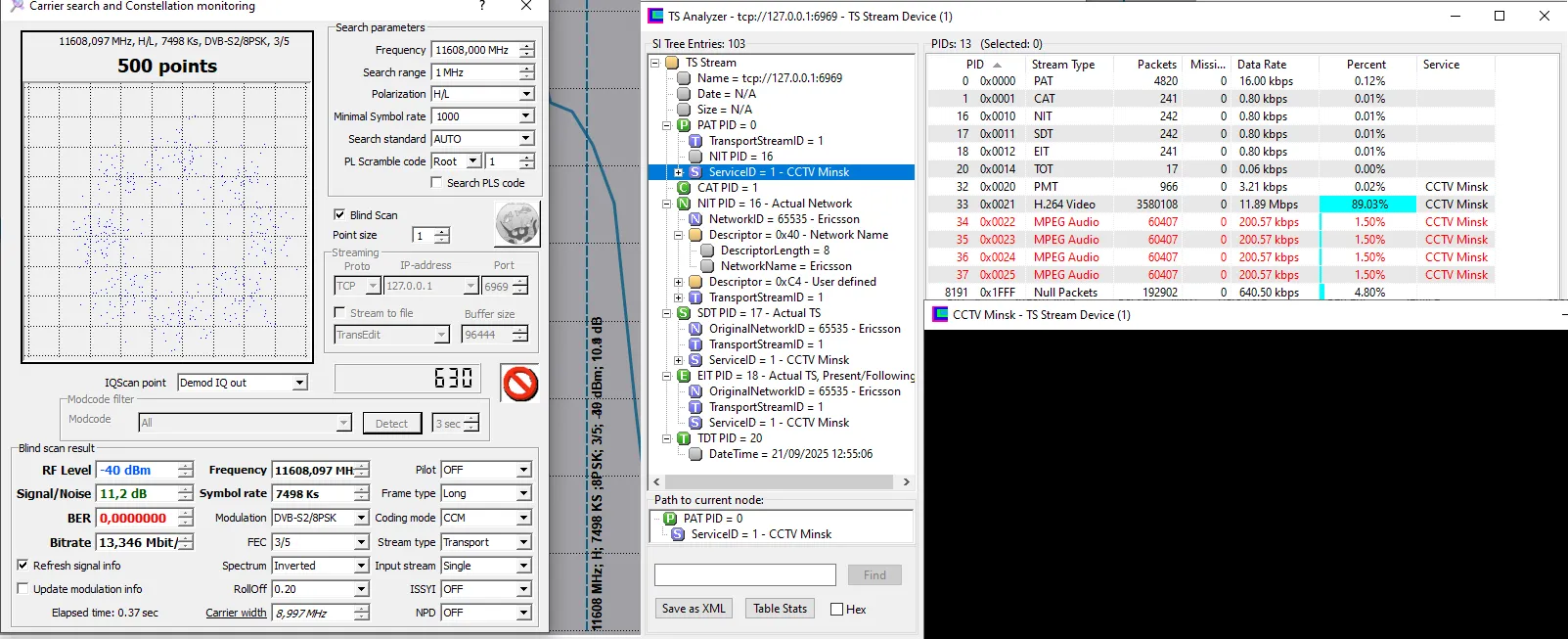
Task: Click the Save as XML button
Action: [x=694, y=609]
